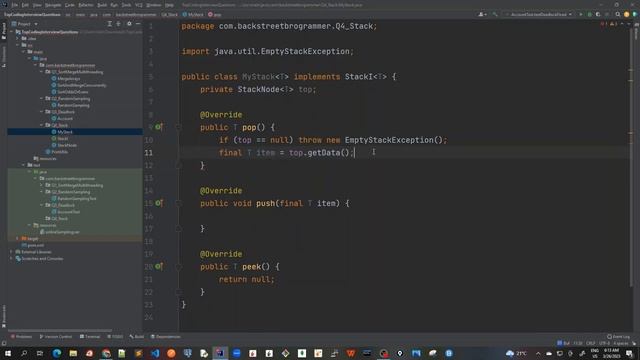Screen dimensions: 640x360
Task: Open the VCS menu
Action: coord(139,5)
